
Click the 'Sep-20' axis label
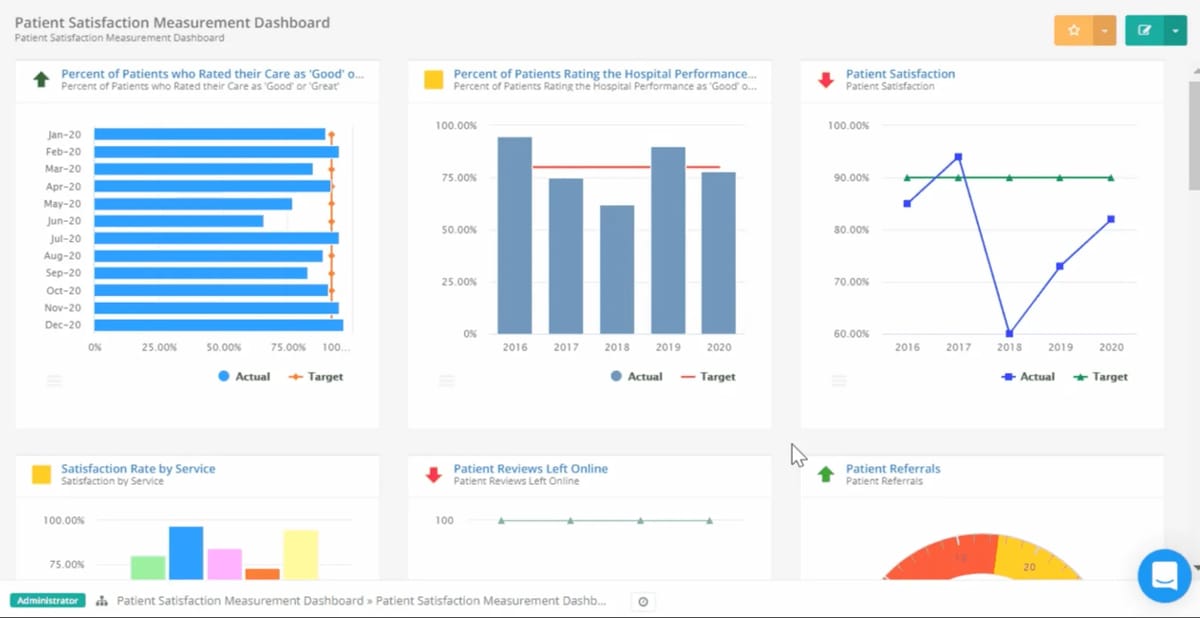coord(64,273)
